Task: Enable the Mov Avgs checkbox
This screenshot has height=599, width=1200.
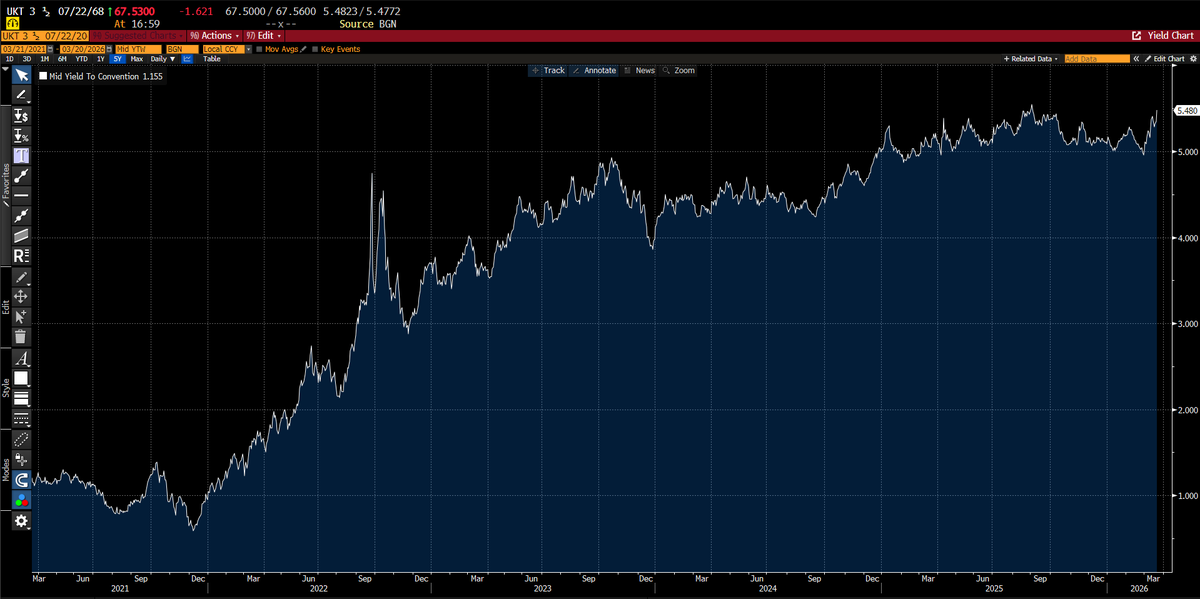Action: coord(260,49)
